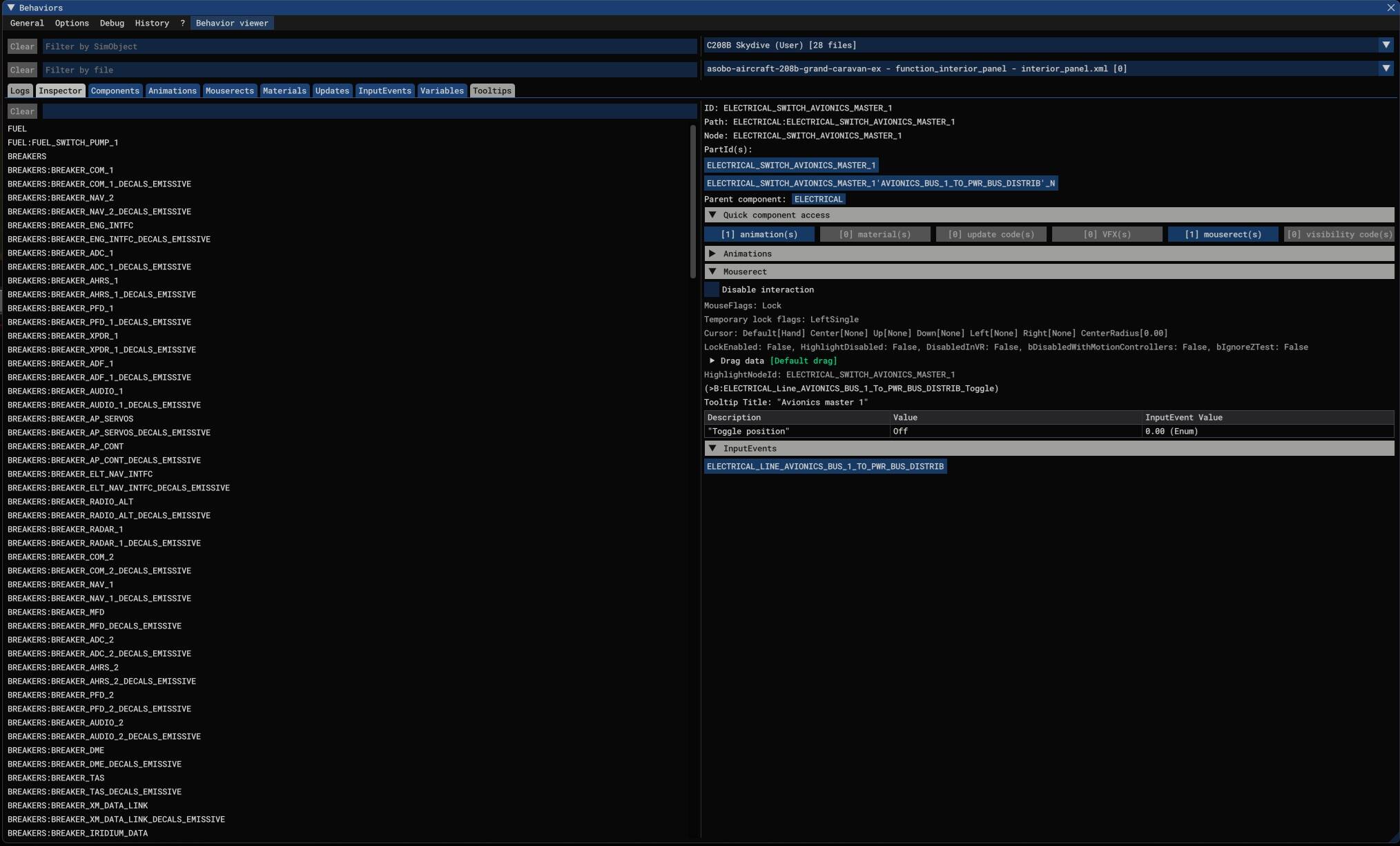Image resolution: width=1400 pixels, height=846 pixels.
Task: Click the [0] visibility code(s) button
Action: click(x=1339, y=235)
